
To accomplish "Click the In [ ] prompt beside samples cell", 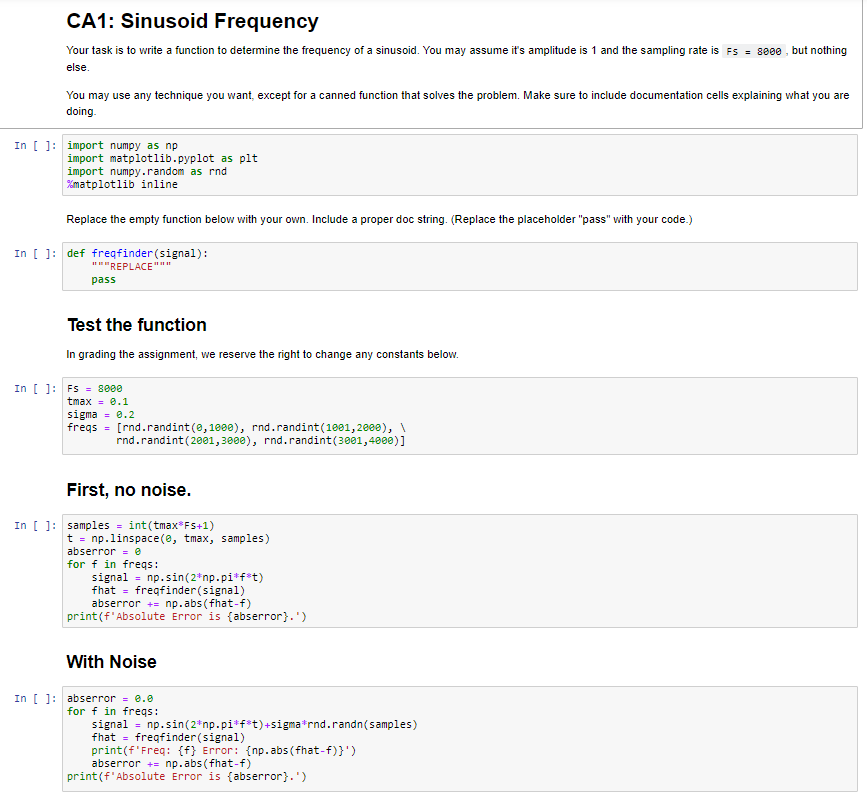I will pos(35,525).
